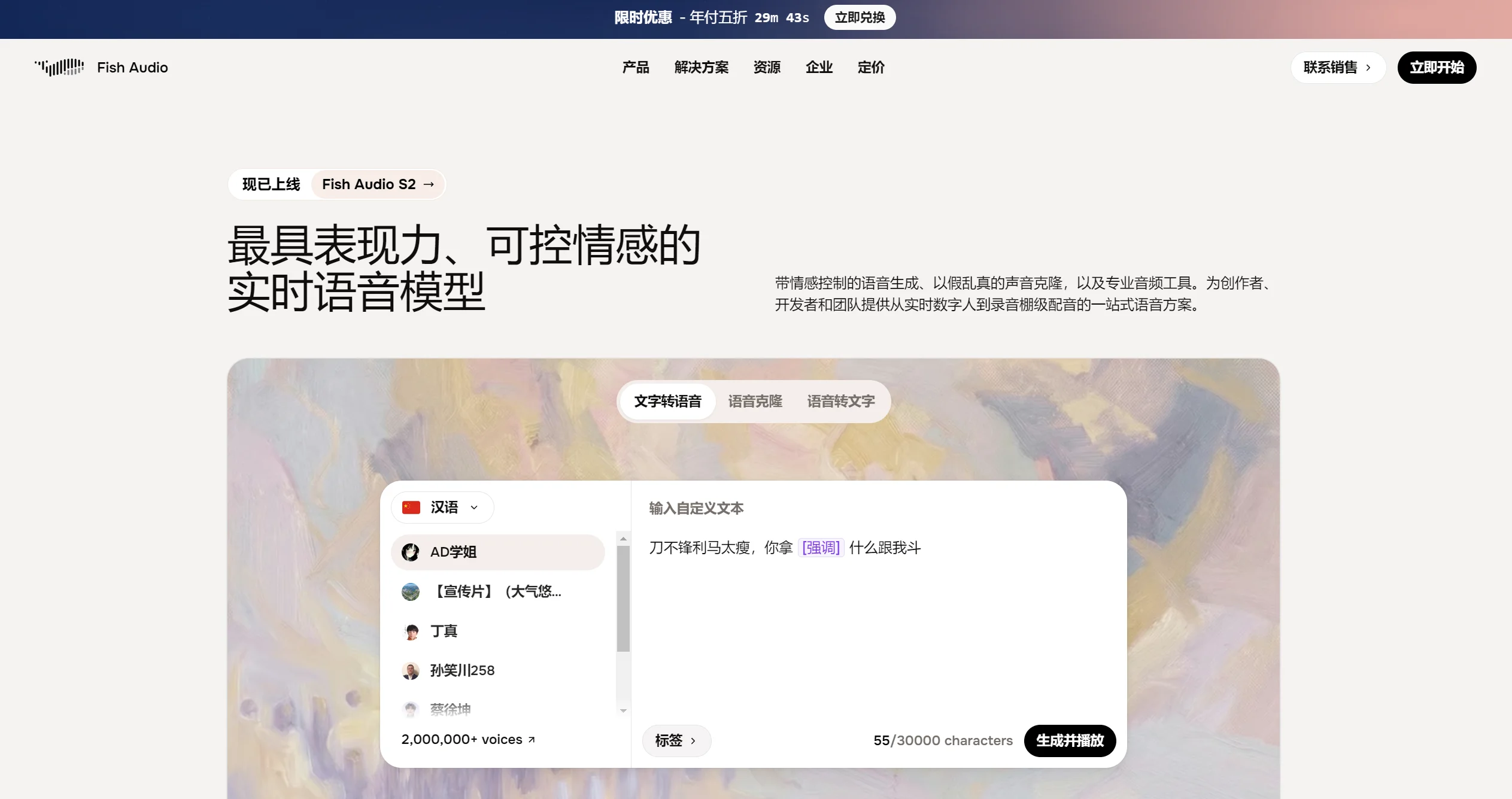This screenshot has height=799, width=1512.
Task: Click the 立即开始 button
Action: tap(1437, 68)
